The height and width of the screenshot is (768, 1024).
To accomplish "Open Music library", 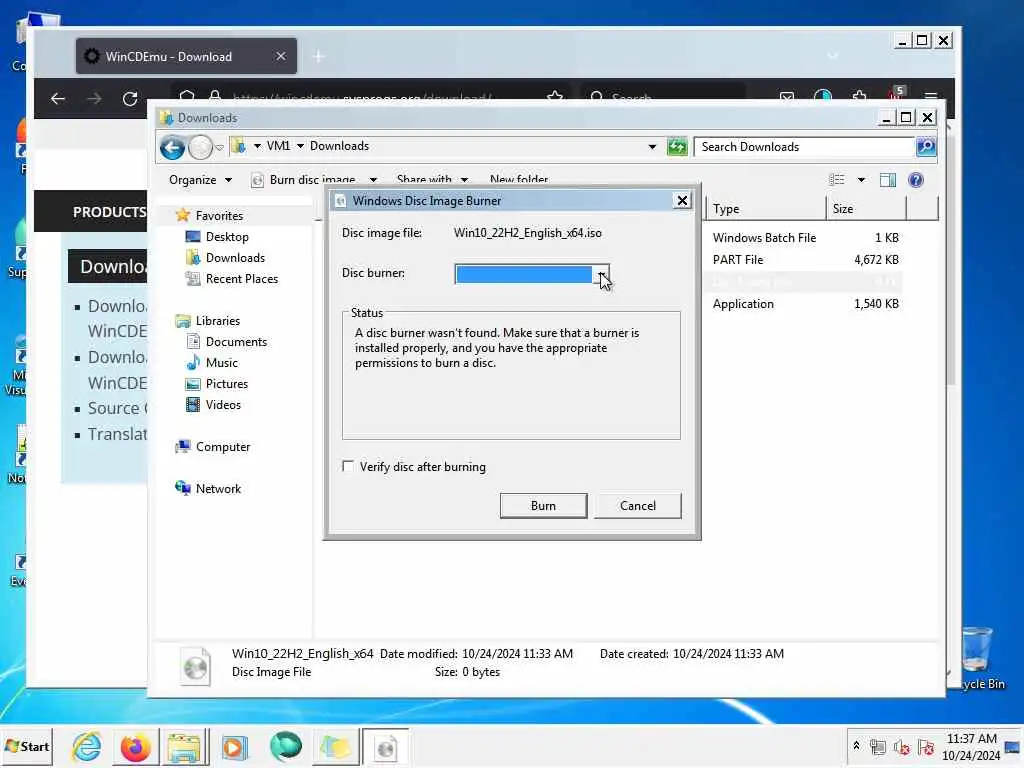I will click(221, 362).
